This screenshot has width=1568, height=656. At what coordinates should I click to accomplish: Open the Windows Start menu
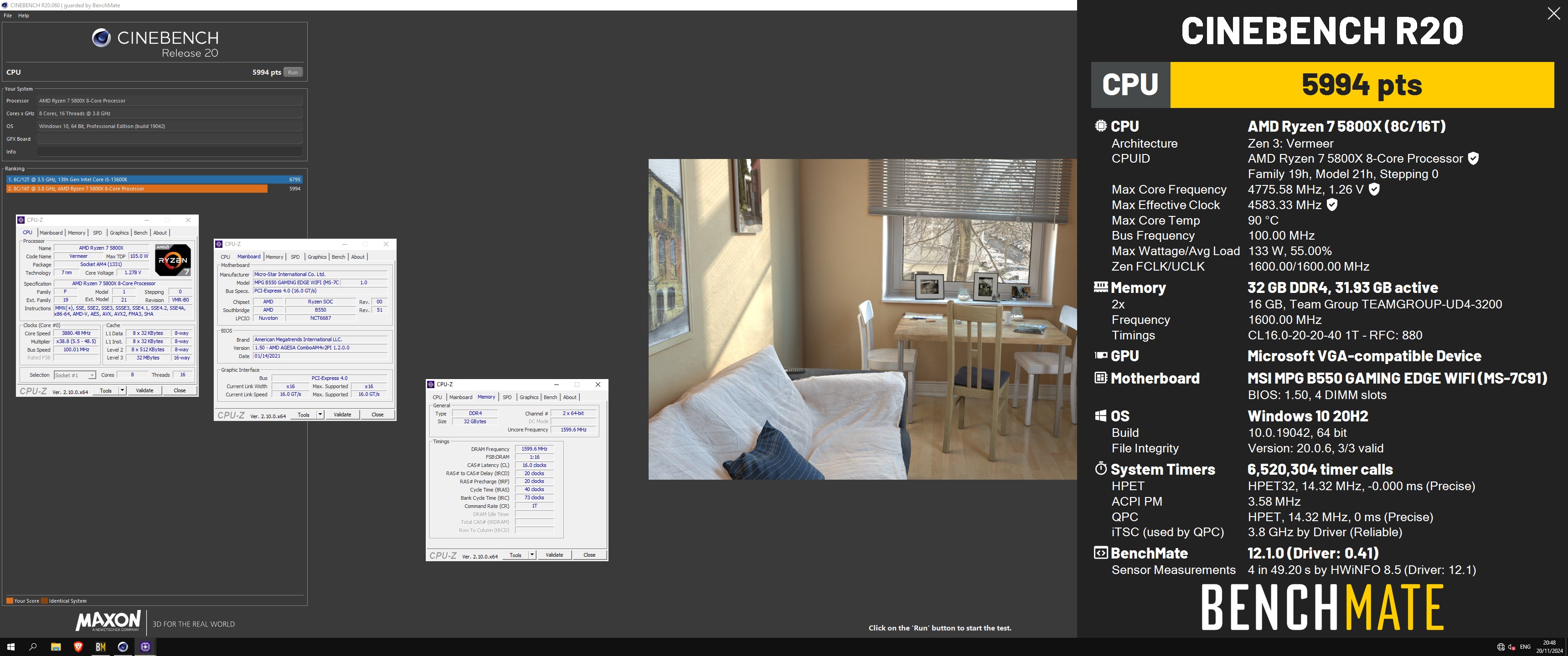10,647
